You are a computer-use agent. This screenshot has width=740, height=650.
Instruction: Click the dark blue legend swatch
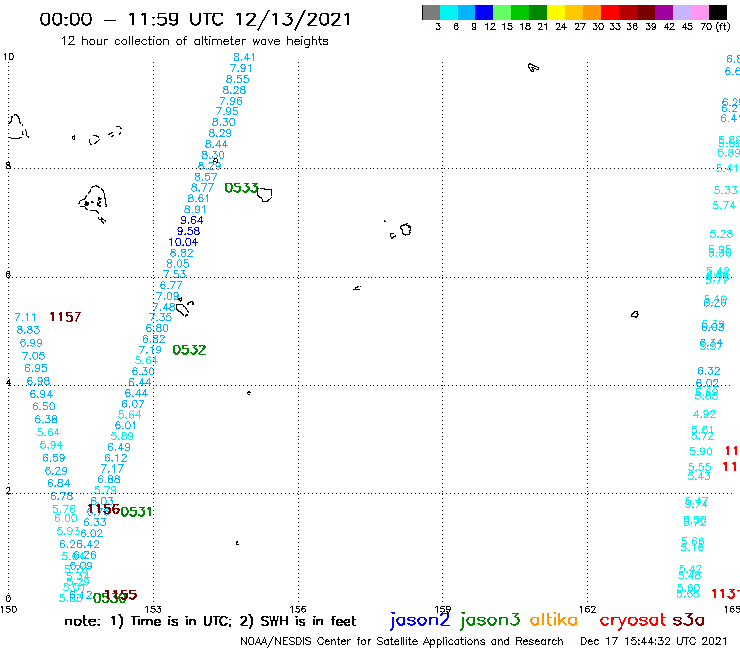click(484, 12)
